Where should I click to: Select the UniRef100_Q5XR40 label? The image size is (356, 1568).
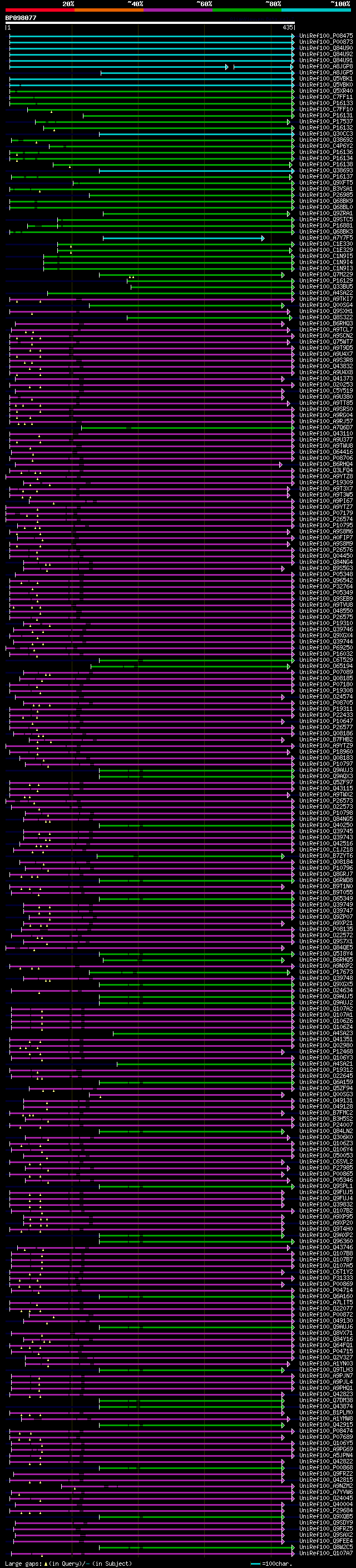(326, 91)
